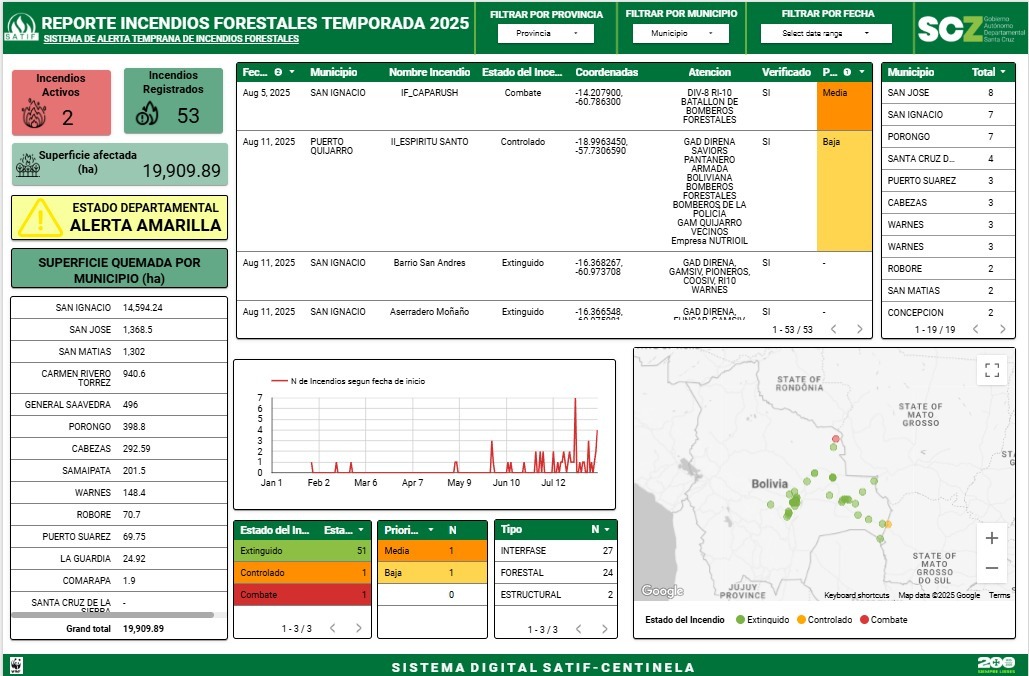The width and height of the screenshot is (1029, 676).
Task: Select the ESTRUCTURAL row in Tipo table
Action: coord(556,595)
